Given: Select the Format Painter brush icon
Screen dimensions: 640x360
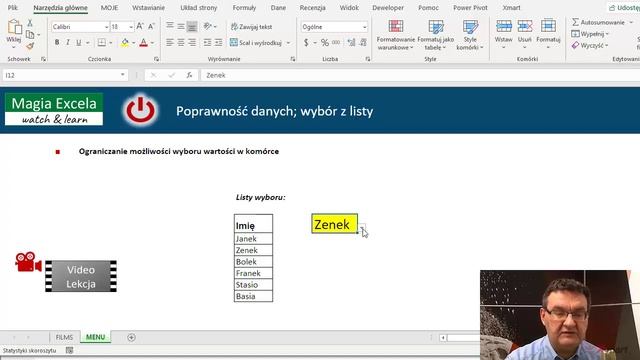Looking at the screenshot, I should pyautogui.click(x=30, y=46).
